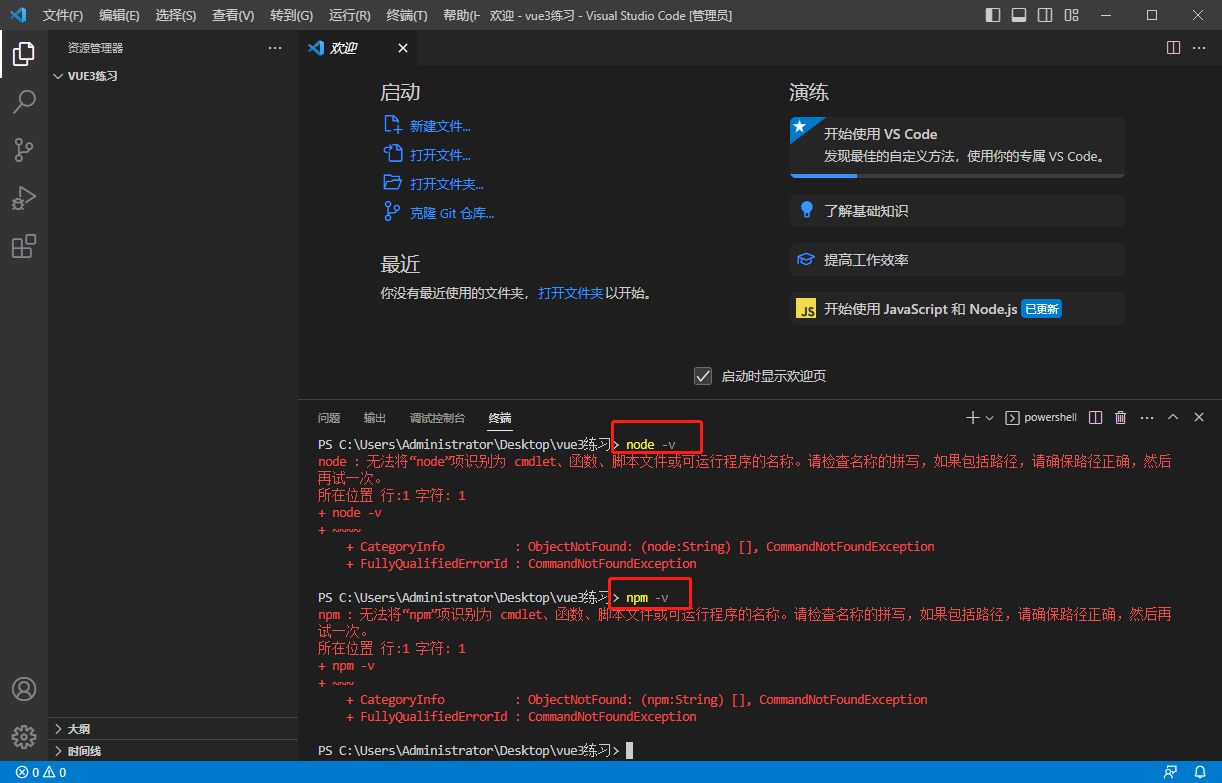Open Explorer views and more actions ellipsis
This screenshot has height=783, width=1222.
coord(275,48)
